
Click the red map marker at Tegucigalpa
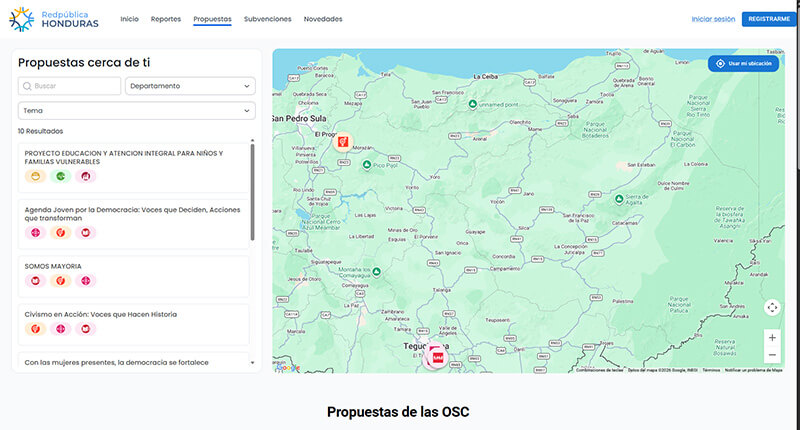coord(437,354)
